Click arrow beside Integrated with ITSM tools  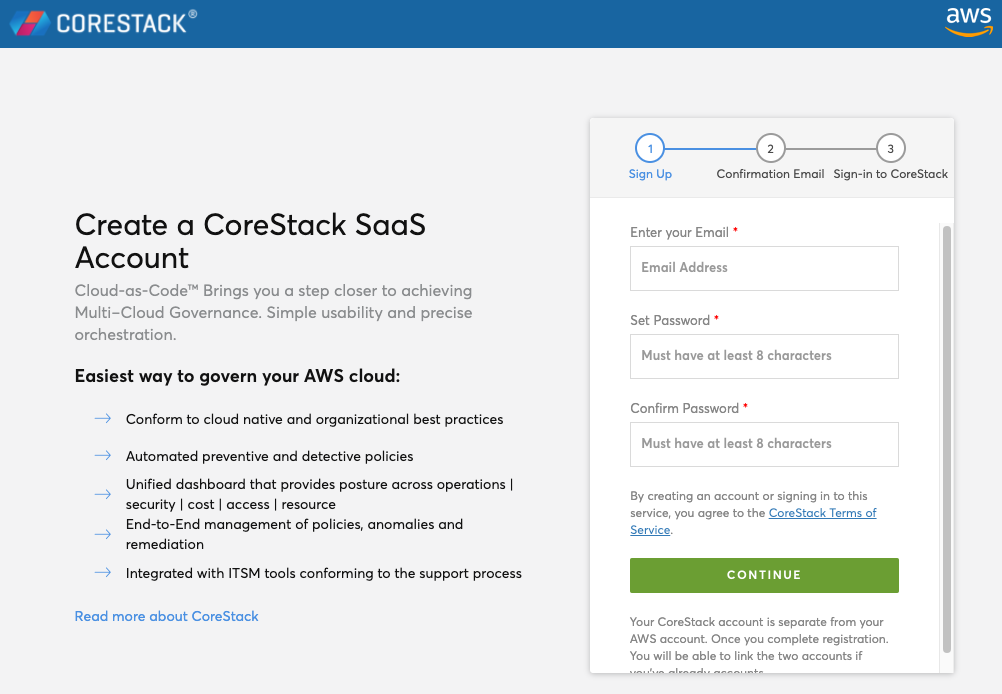103,573
